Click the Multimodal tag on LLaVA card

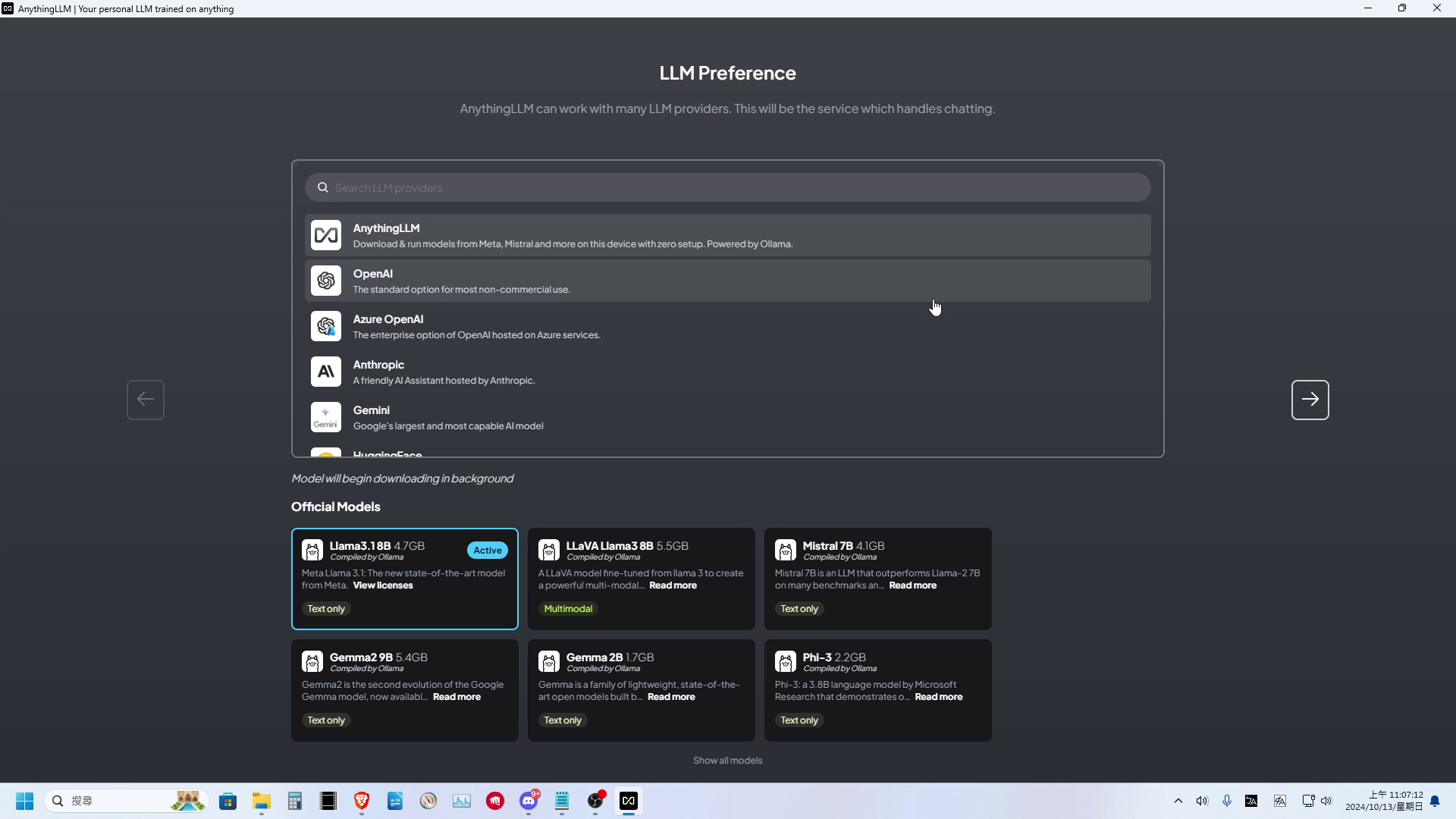tap(568, 609)
